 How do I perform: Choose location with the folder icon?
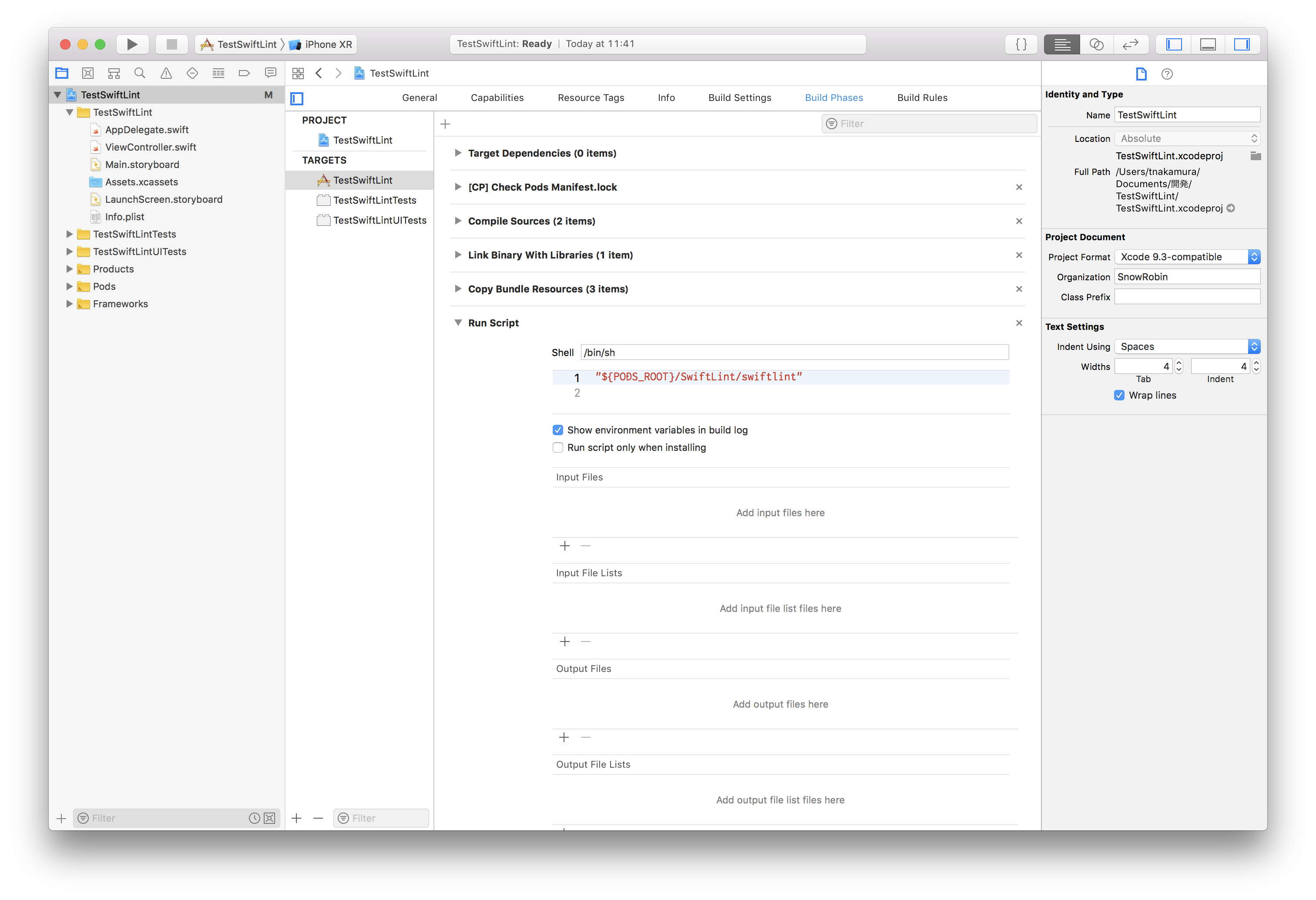1256,156
